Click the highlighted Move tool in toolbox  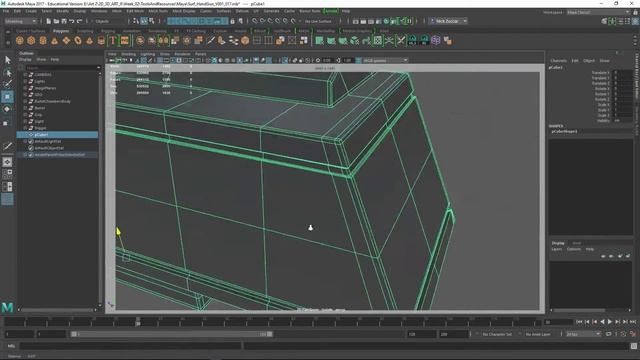7,97
